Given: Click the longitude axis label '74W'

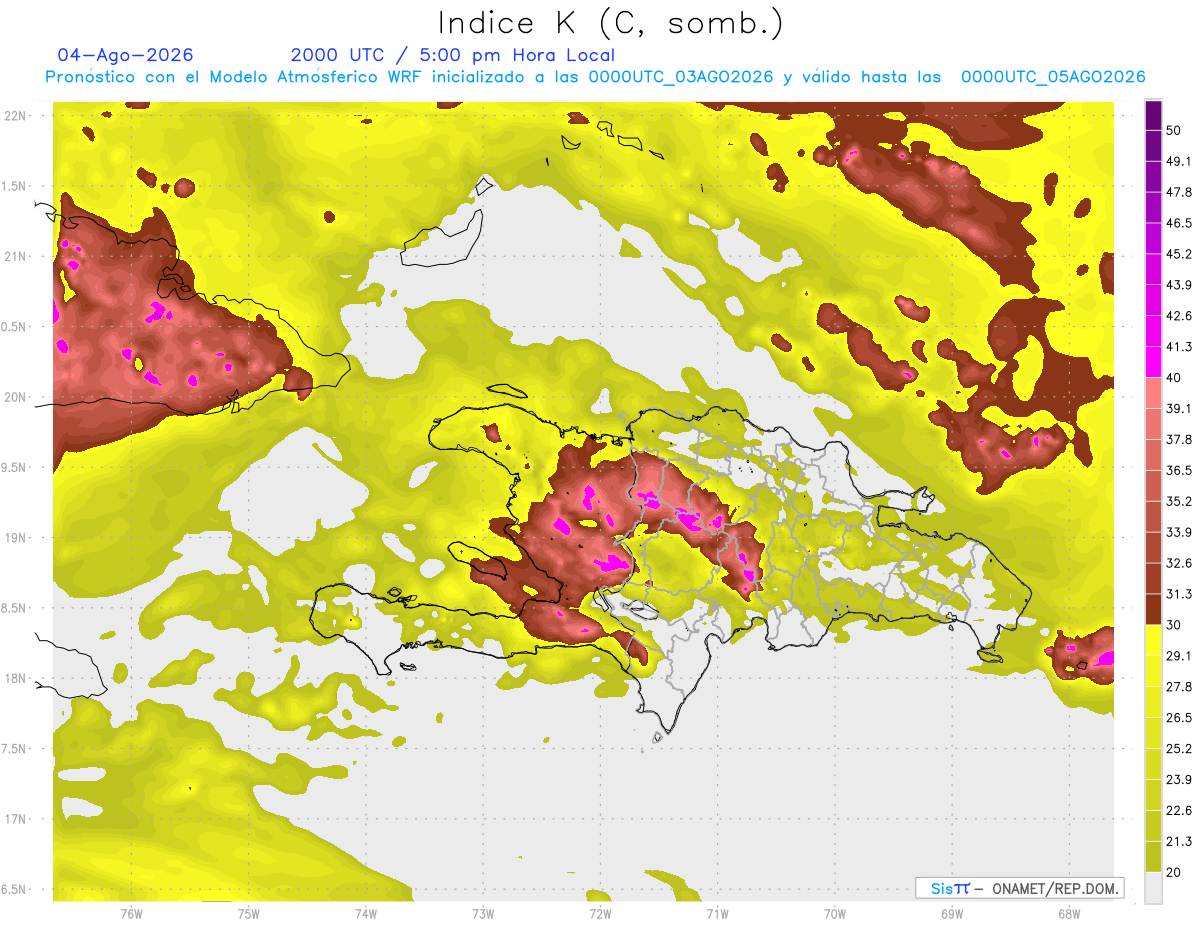Looking at the screenshot, I should (x=366, y=913).
